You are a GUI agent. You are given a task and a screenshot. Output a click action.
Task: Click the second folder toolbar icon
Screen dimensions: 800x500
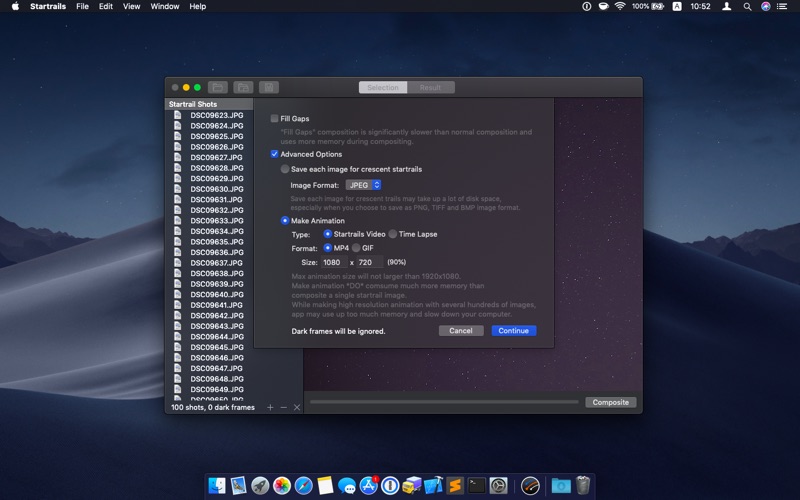click(x=243, y=87)
